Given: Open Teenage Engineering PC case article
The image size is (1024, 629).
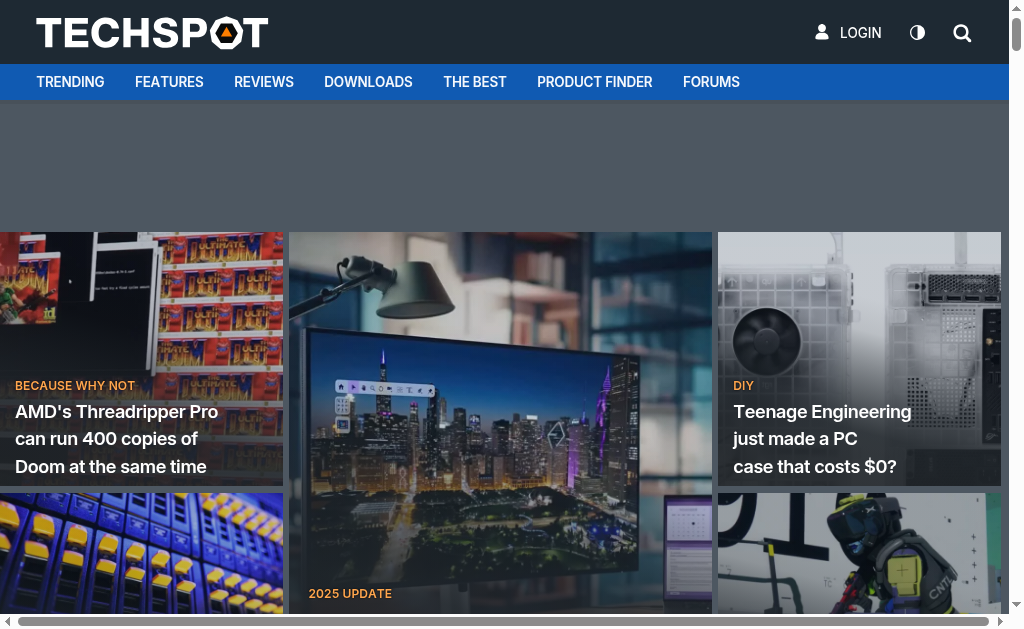Looking at the screenshot, I should [822, 439].
